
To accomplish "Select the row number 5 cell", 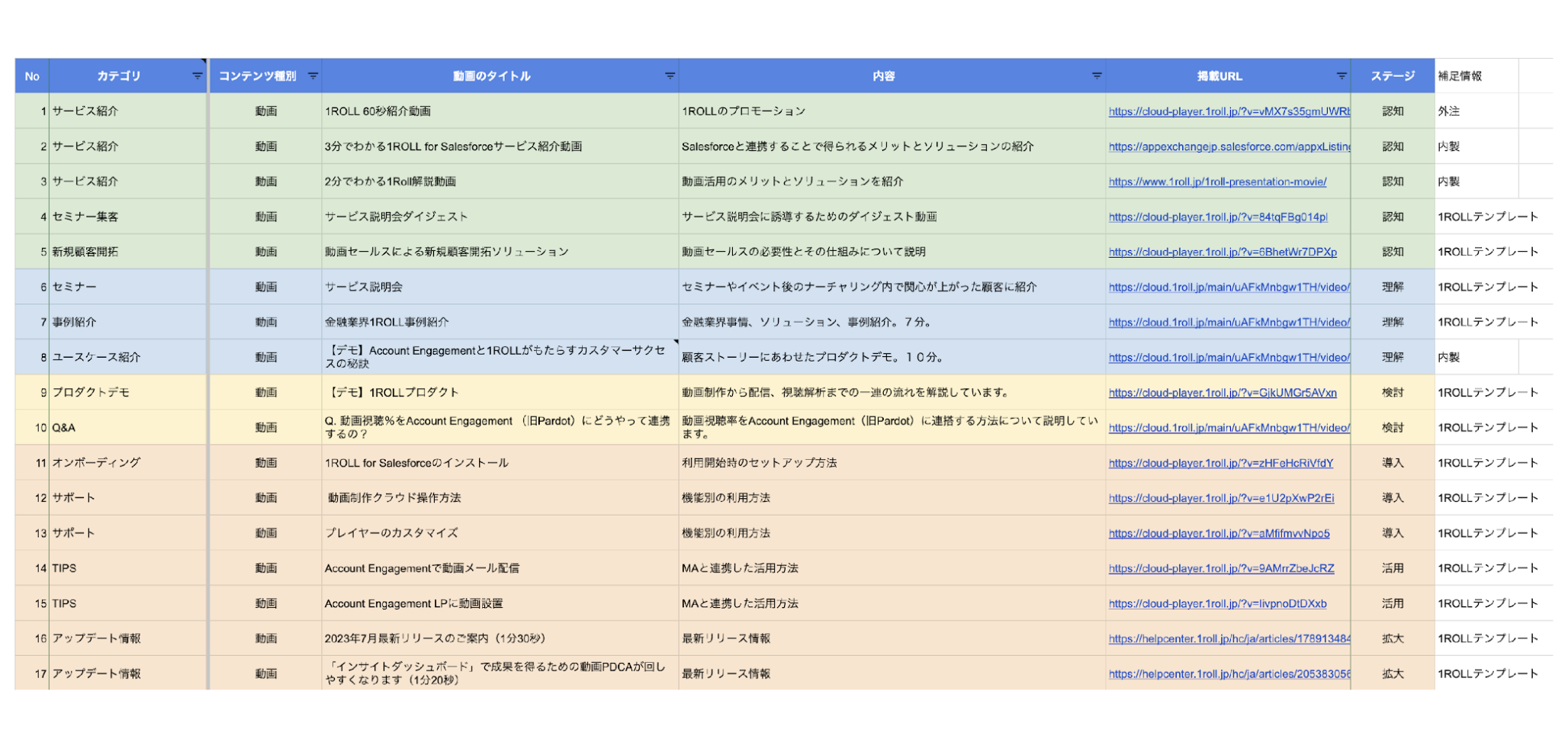I will pyautogui.click(x=34, y=251).
